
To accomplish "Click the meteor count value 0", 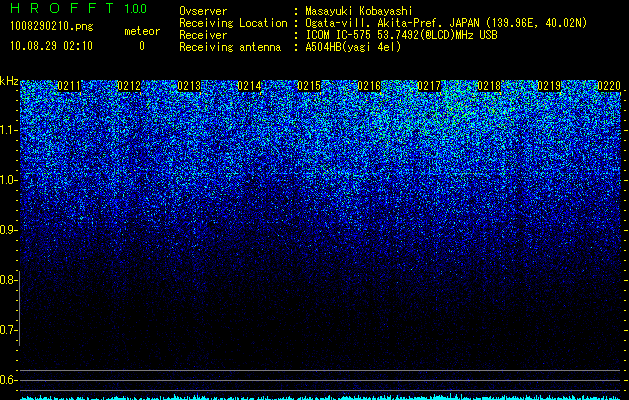I will coord(142,46).
